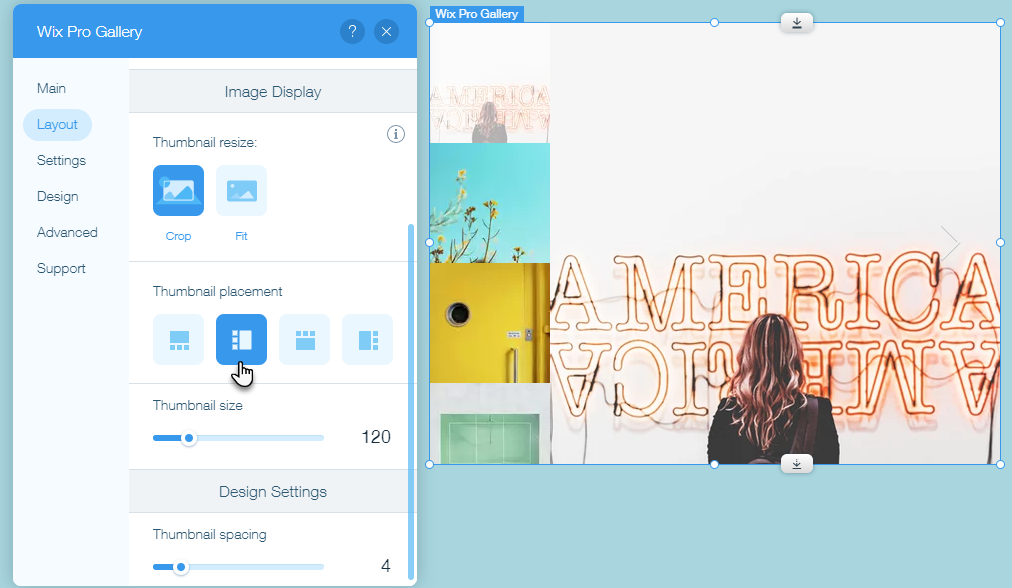Set thumbnail placement to bottom
This screenshot has width=1012, height=588.
[x=178, y=340]
